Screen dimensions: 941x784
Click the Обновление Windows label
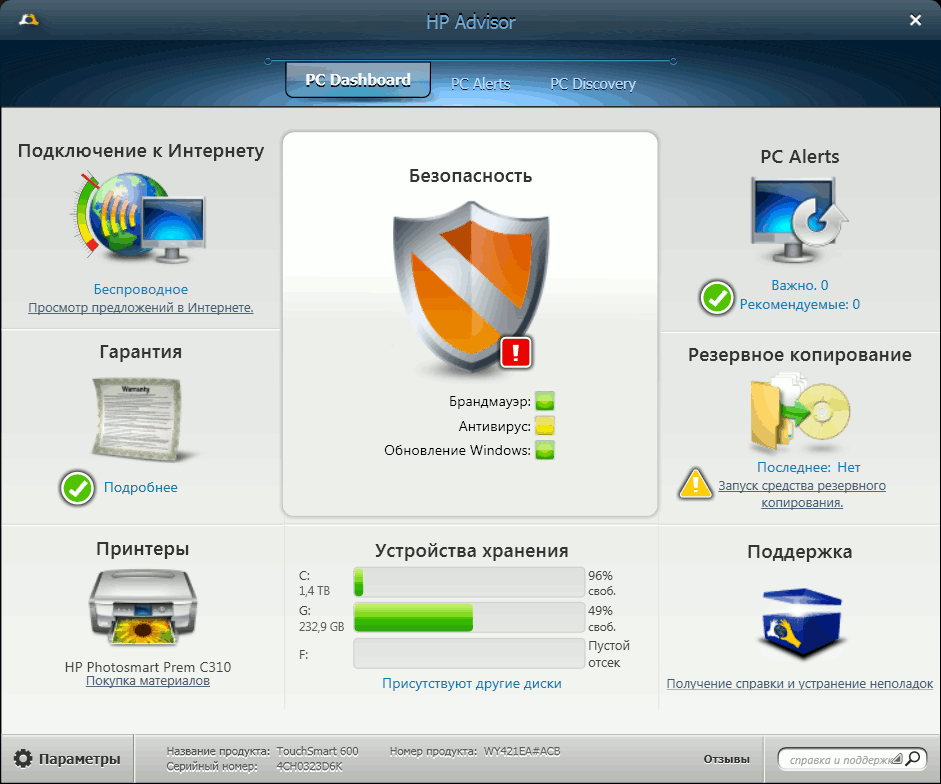click(x=457, y=450)
